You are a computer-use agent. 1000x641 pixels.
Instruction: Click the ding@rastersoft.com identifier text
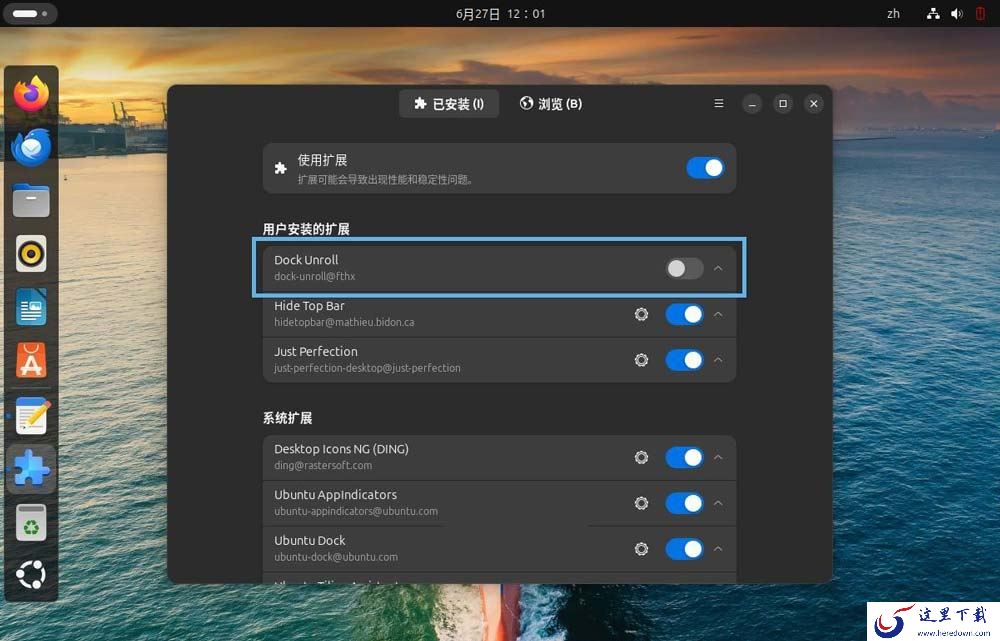click(323, 466)
